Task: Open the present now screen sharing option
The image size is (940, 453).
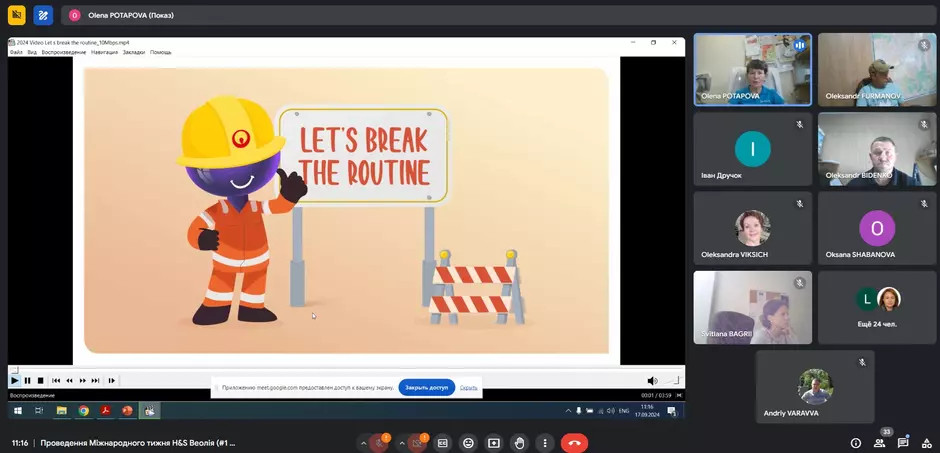Action: [x=493, y=443]
